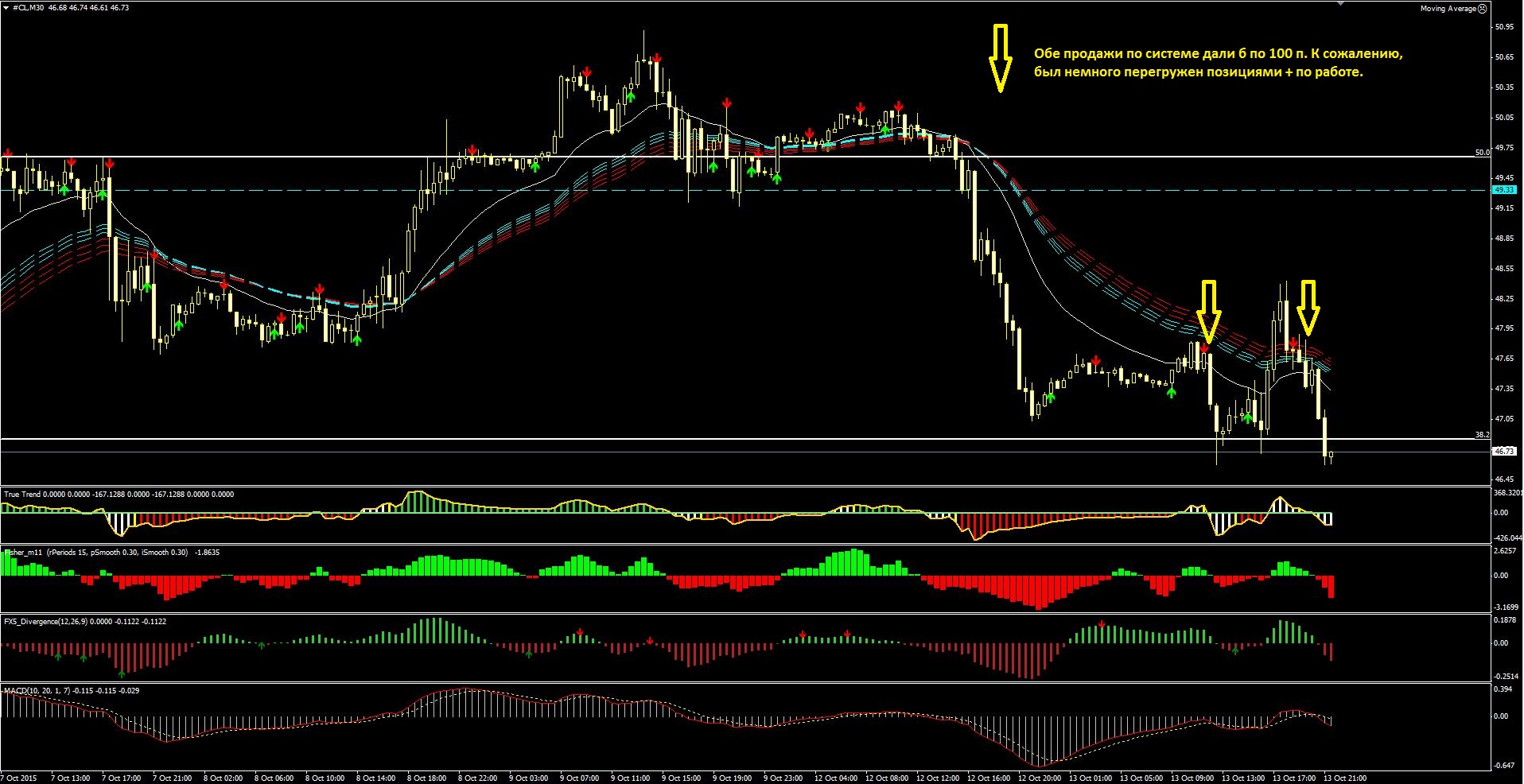Click the #CL,M30 chart symbol title
The width and height of the screenshot is (1524, 784).
tap(29, 8)
